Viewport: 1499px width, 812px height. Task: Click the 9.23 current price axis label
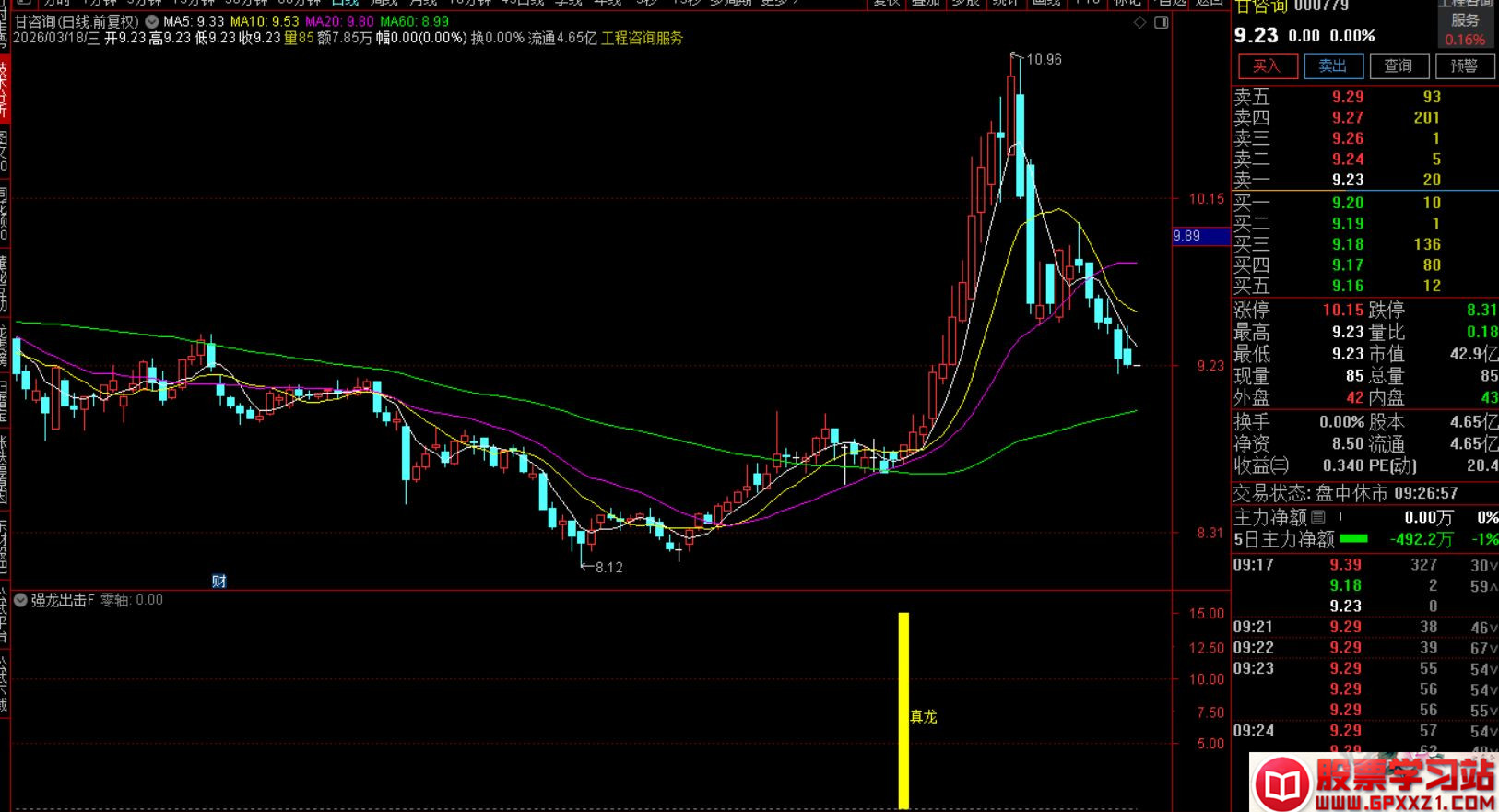pyautogui.click(x=1210, y=366)
